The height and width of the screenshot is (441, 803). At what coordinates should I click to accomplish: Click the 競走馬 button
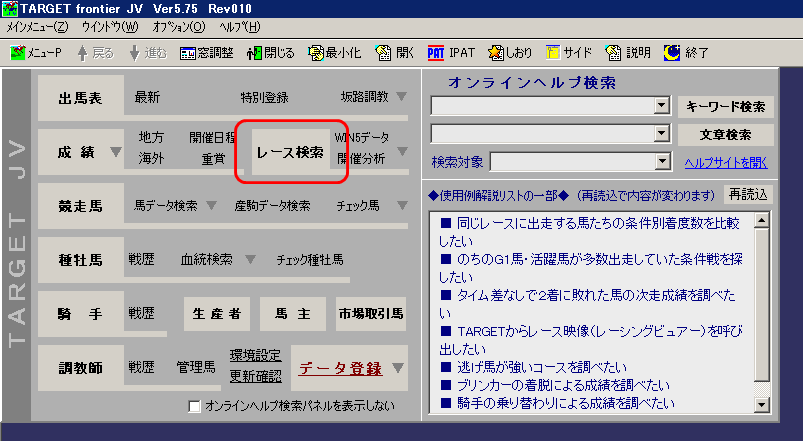[x=81, y=206]
